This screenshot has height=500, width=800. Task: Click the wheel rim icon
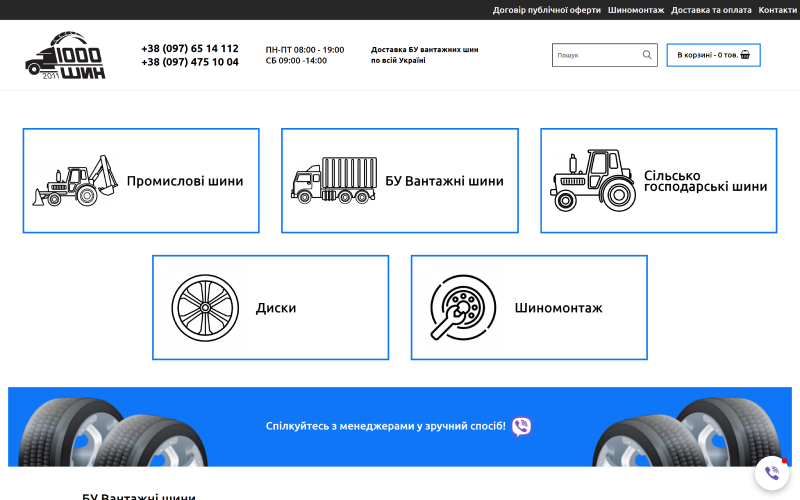click(x=205, y=308)
